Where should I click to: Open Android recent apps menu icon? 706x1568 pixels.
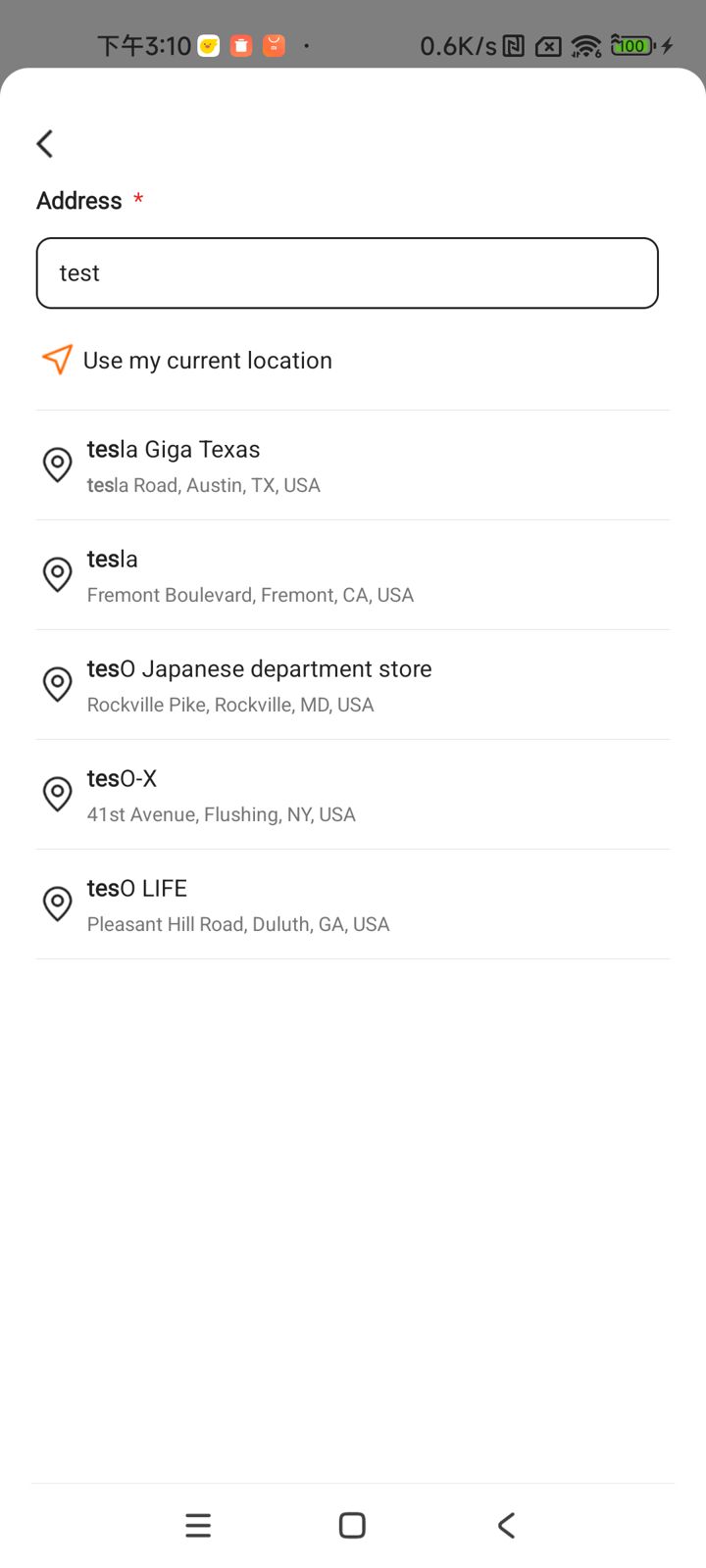click(198, 1525)
